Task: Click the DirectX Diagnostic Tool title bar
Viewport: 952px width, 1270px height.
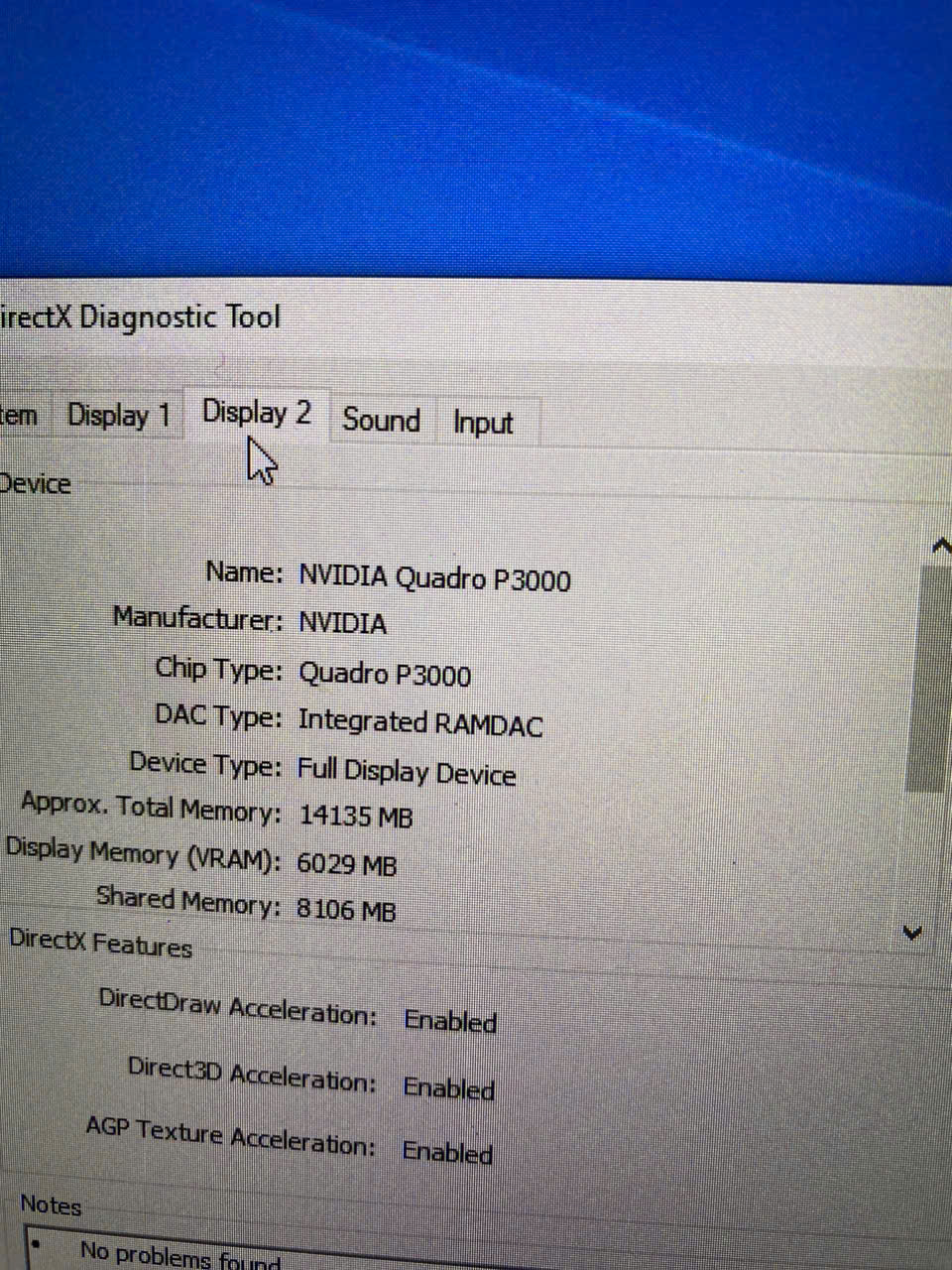Action: (139, 317)
